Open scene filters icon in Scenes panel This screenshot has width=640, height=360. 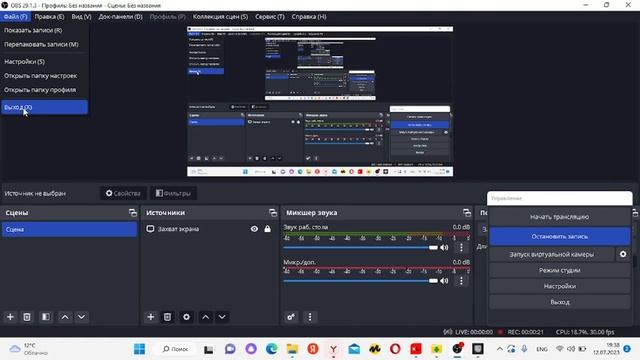[46, 317]
